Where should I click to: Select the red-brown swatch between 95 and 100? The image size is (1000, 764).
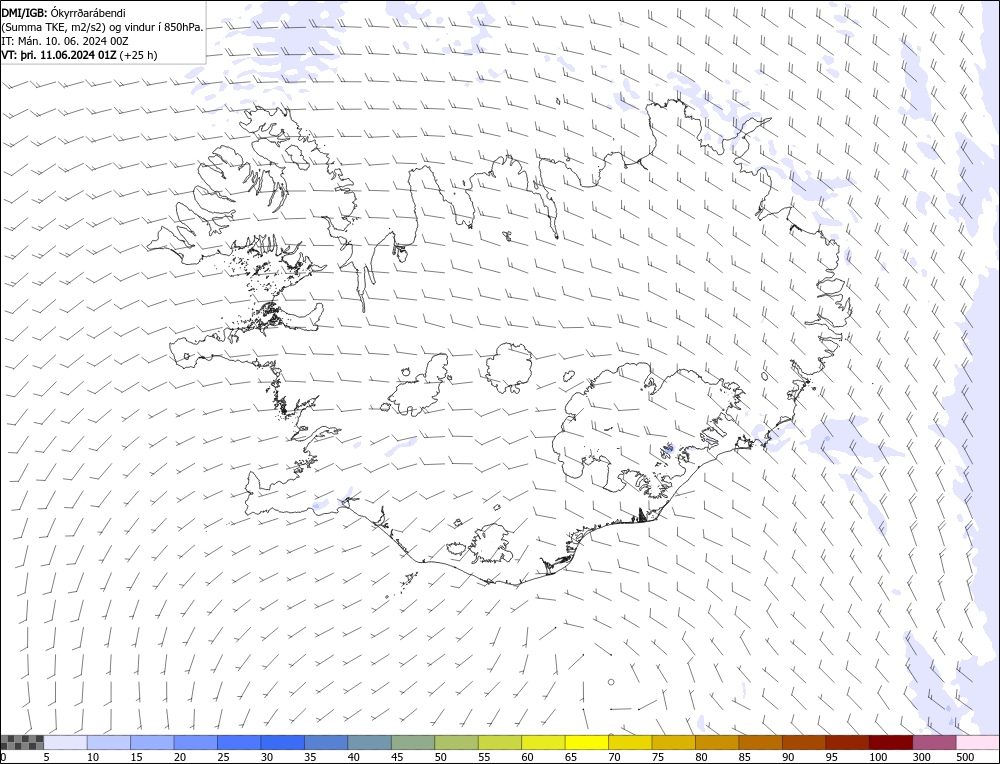point(848,742)
